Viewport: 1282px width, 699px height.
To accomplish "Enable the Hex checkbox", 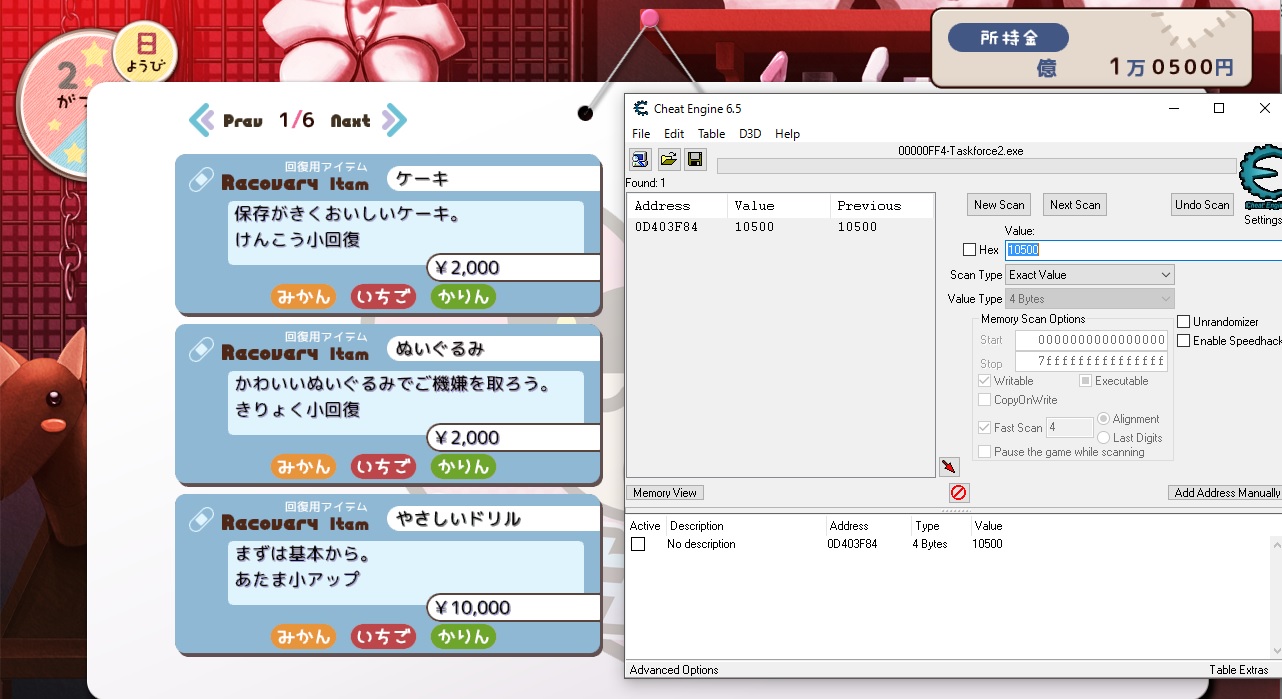I will 968,250.
